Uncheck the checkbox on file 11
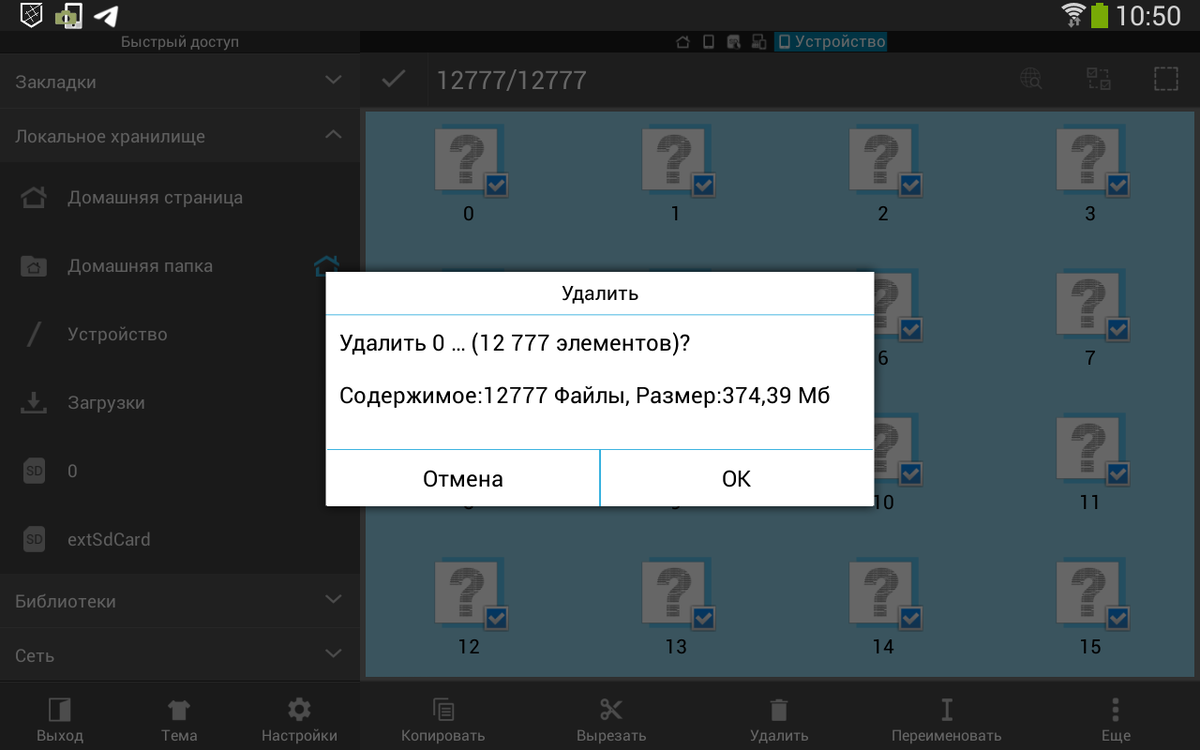The height and width of the screenshot is (750, 1200). pyautogui.click(x=1118, y=473)
